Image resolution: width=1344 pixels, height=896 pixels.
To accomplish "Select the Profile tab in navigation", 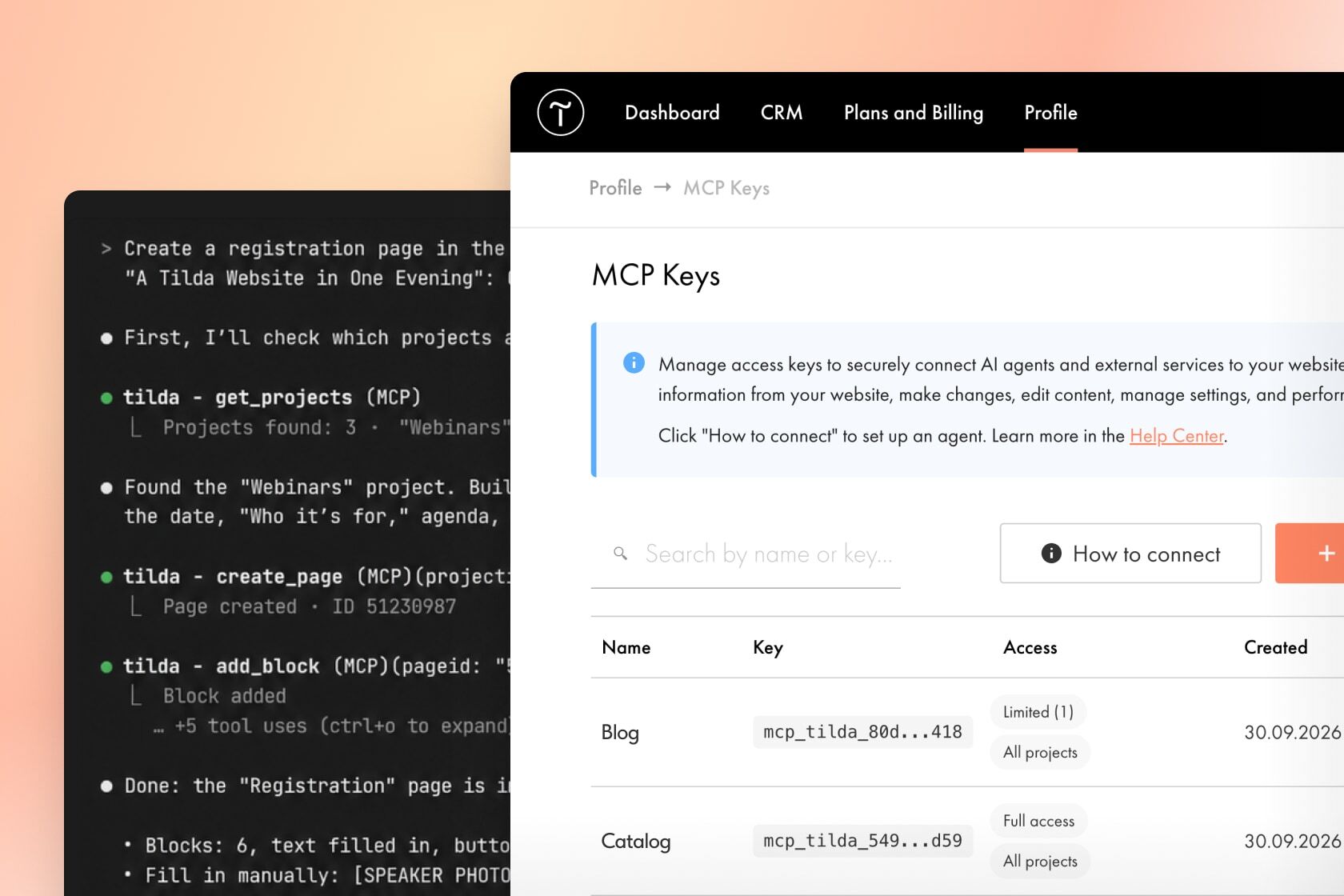I will 1050,113.
